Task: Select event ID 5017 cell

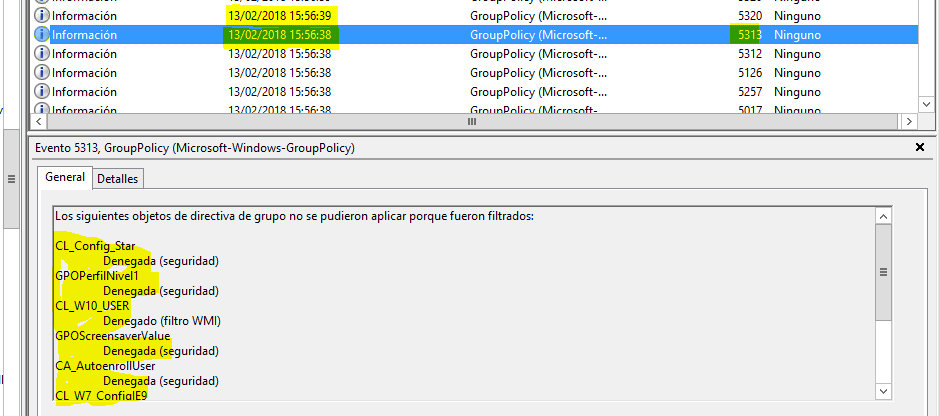Action: (x=750, y=110)
